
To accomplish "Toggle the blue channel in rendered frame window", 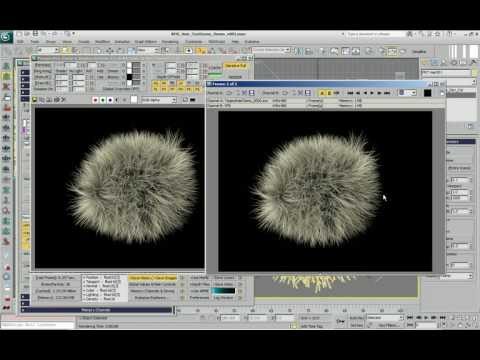I will point(110,100).
